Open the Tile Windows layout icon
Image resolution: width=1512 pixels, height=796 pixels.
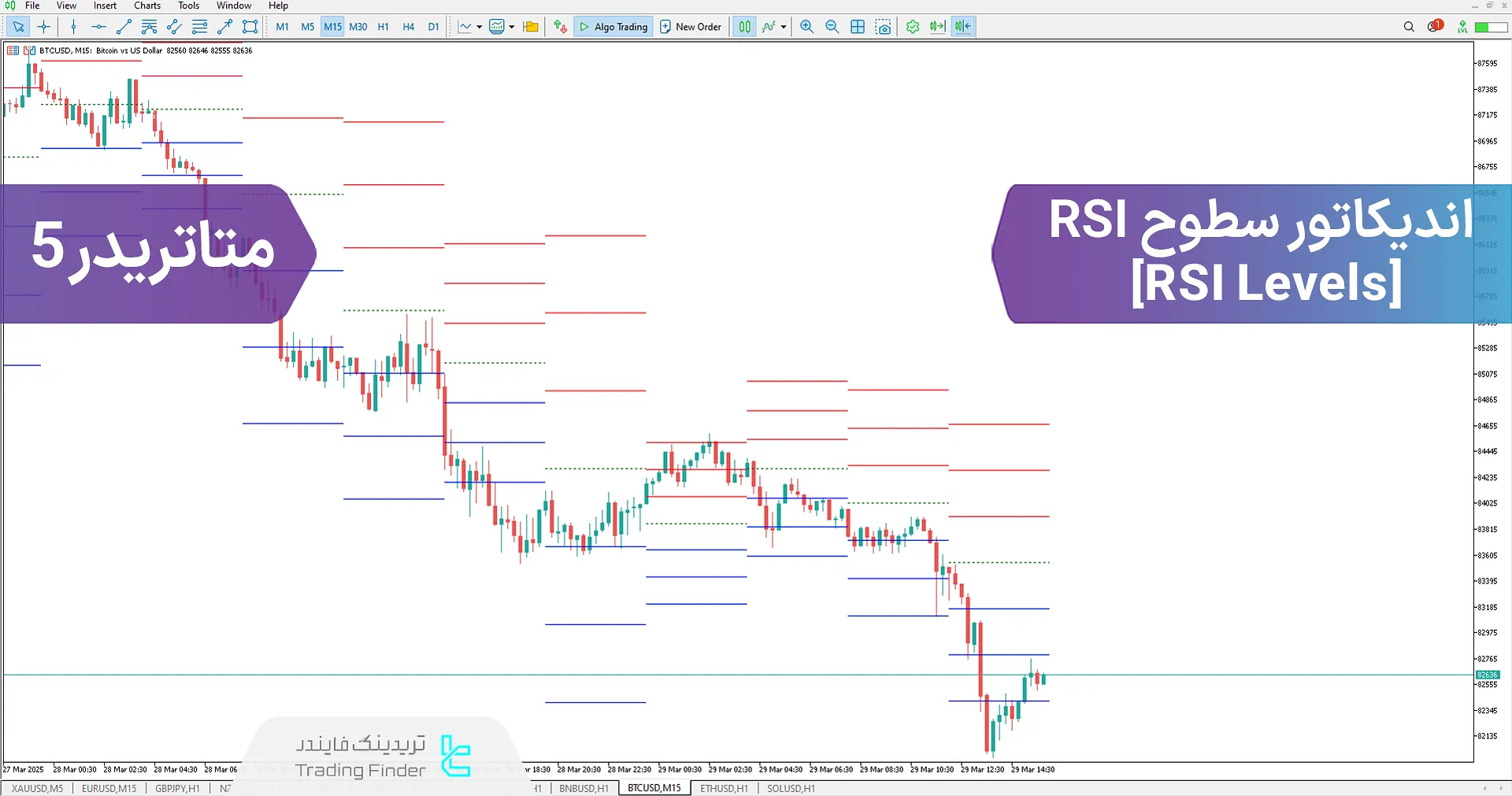858,26
